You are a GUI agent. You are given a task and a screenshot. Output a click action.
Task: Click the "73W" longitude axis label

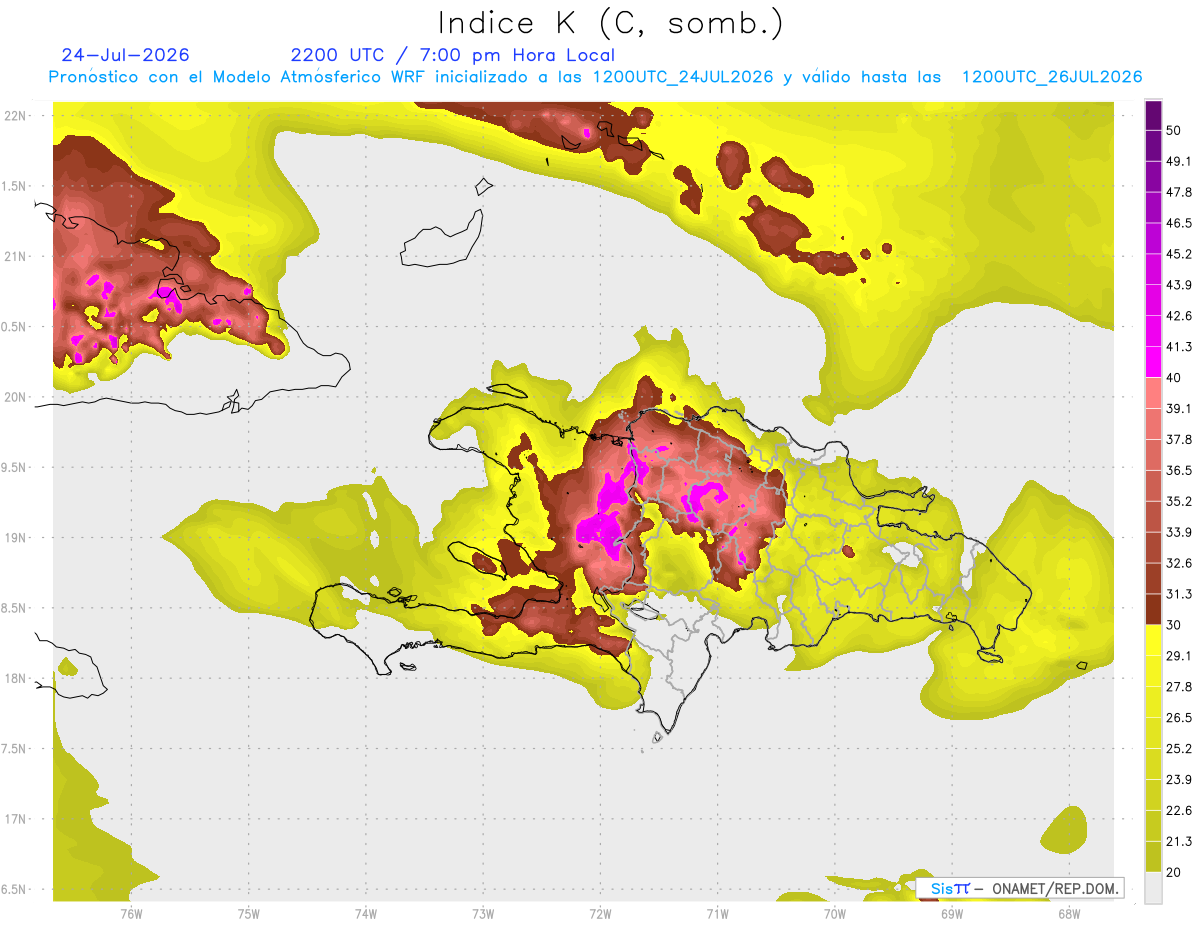point(483,914)
